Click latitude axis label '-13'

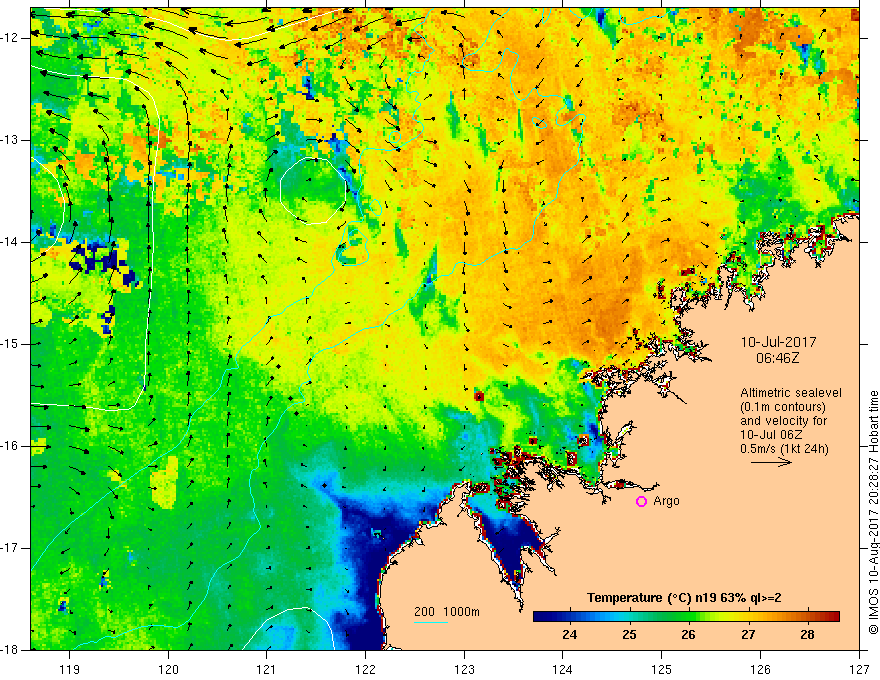(x=11, y=140)
